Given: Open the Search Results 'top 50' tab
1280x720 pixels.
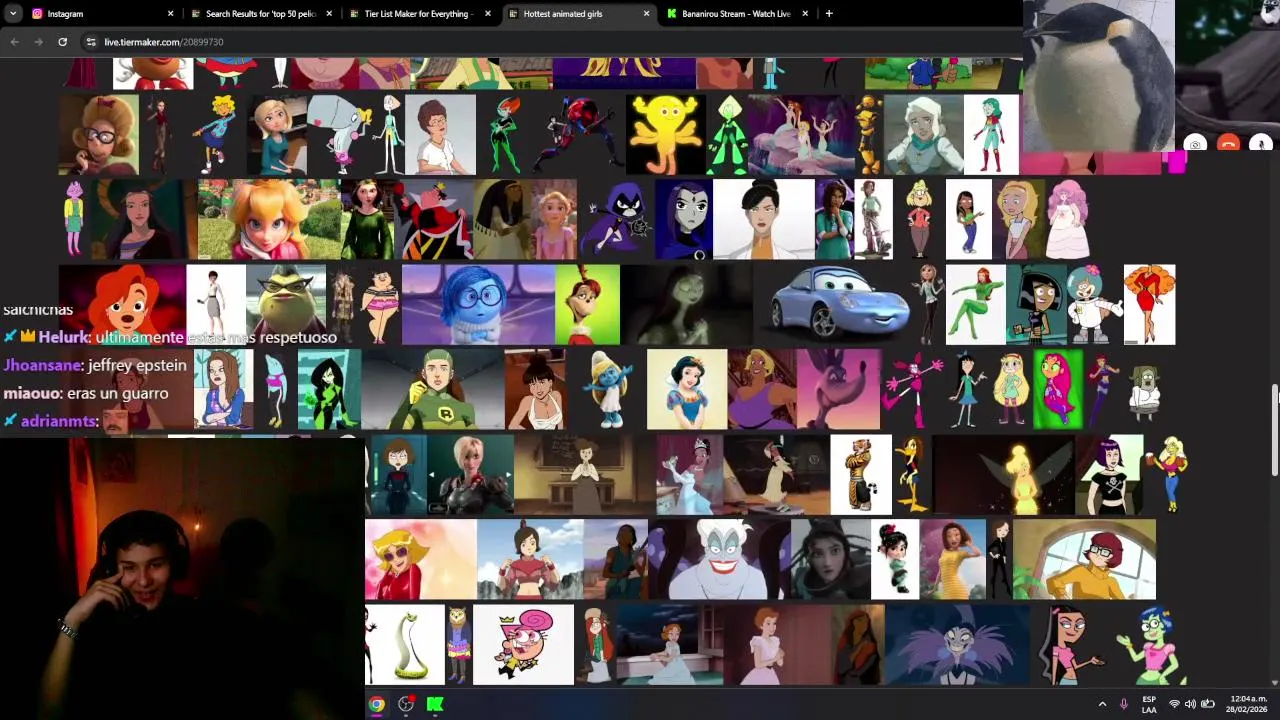Looking at the screenshot, I should point(258,14).
